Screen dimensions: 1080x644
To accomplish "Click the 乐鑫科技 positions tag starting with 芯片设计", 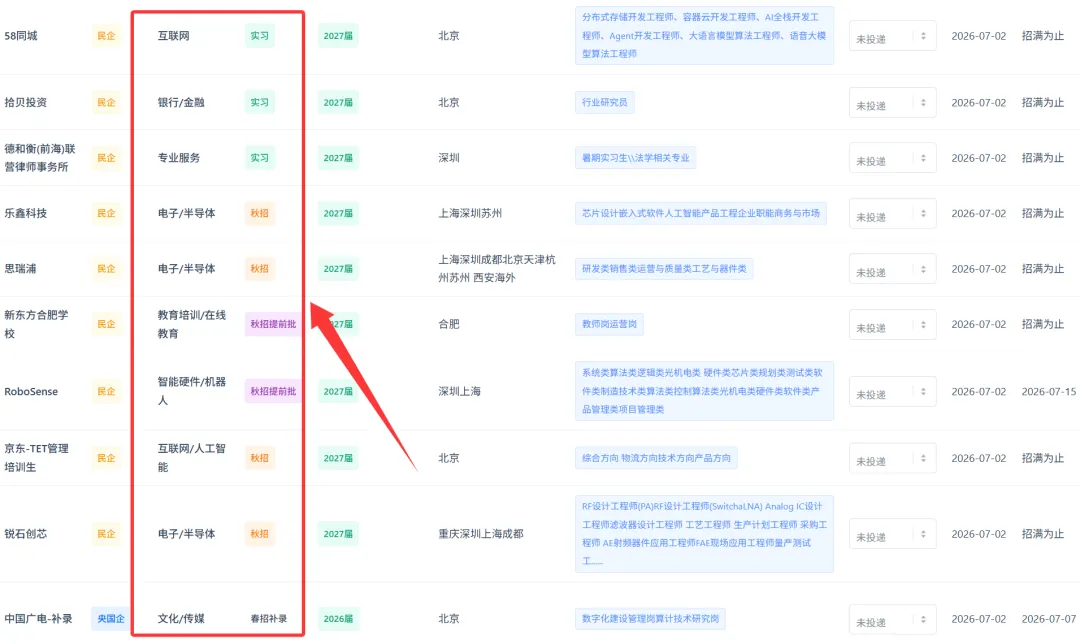I will (701, 214).
